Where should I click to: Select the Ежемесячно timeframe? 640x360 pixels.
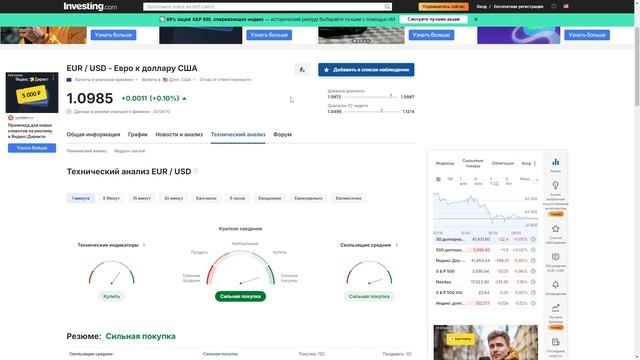pyautogui.click(x=349, y=198)
